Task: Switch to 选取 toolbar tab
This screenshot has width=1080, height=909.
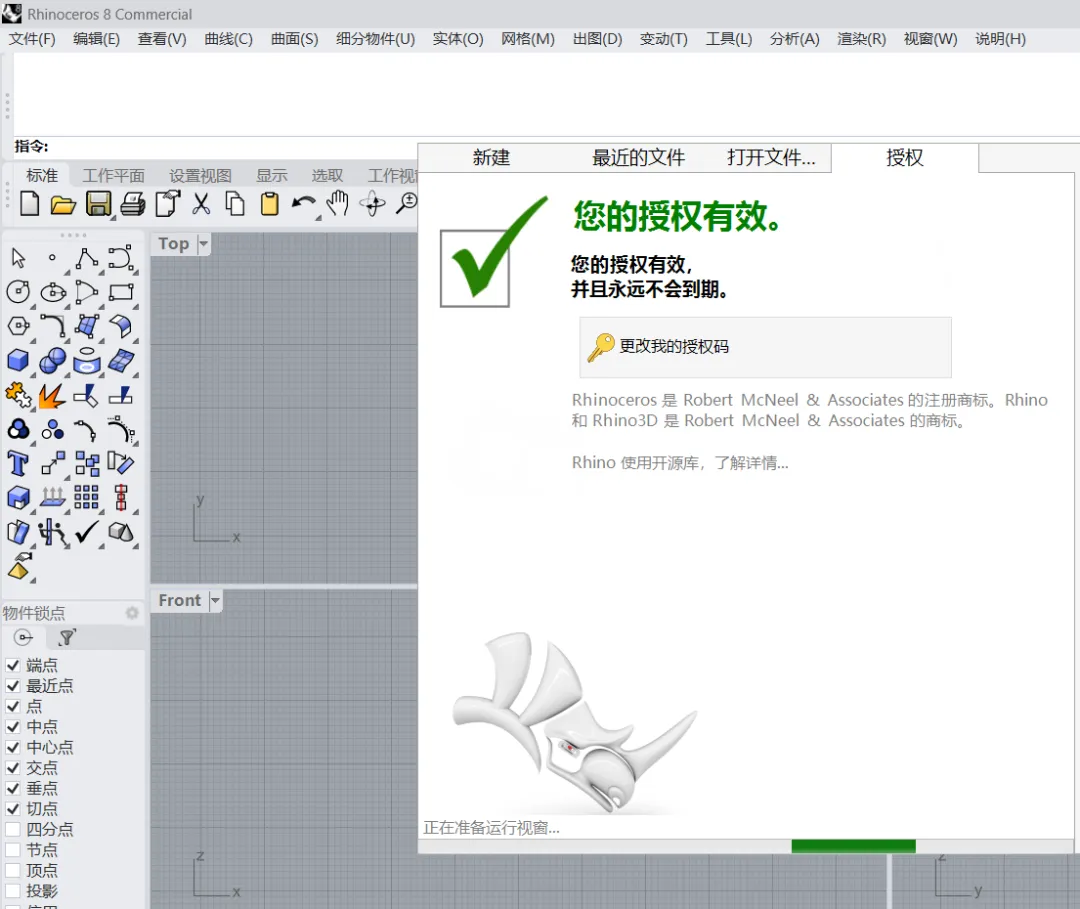Action: [x=327, y=176]
